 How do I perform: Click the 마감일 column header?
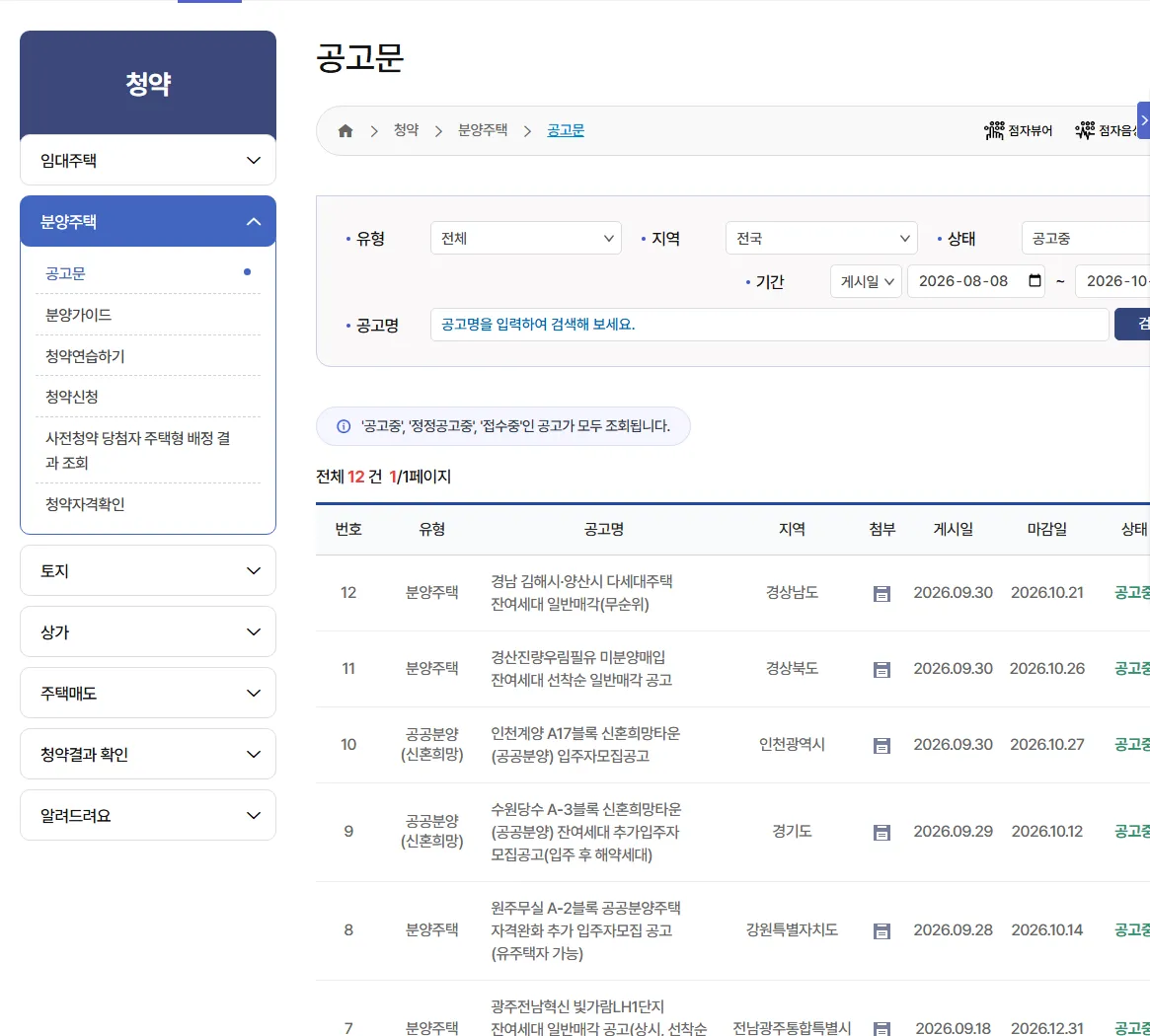1046,530
